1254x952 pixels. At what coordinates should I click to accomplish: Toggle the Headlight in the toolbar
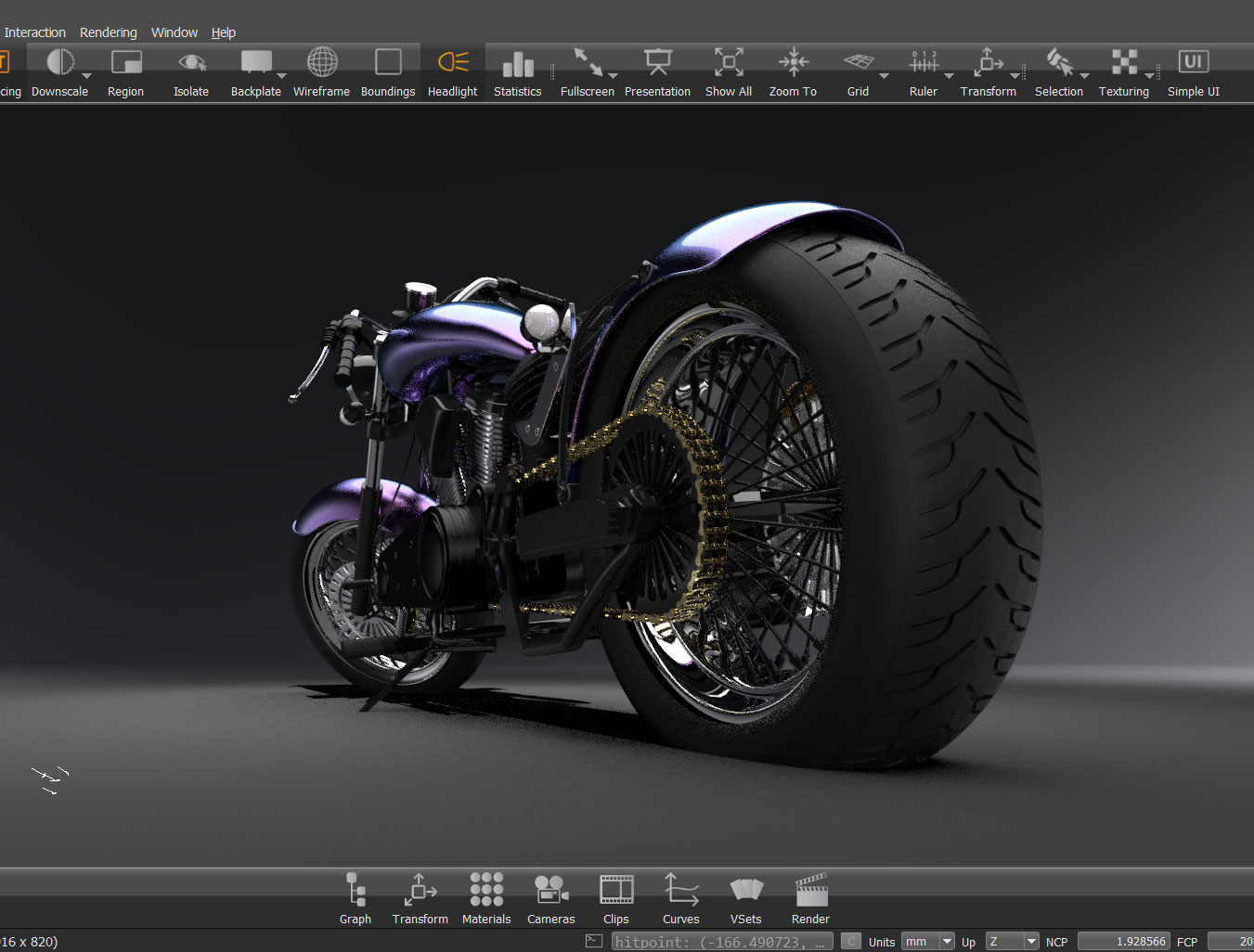453,63
